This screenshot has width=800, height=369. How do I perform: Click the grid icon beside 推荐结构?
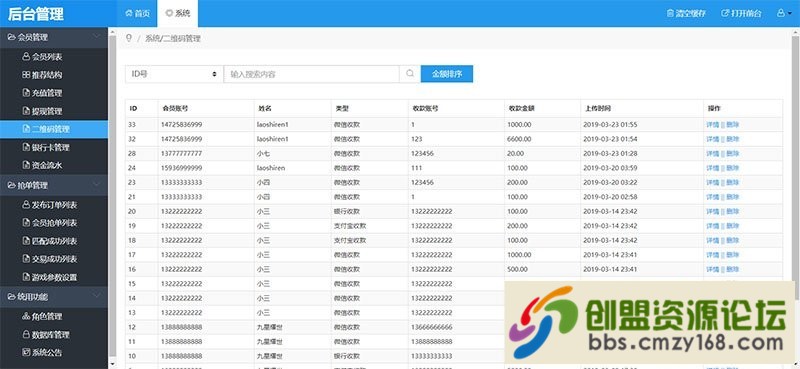coord(27,75)
